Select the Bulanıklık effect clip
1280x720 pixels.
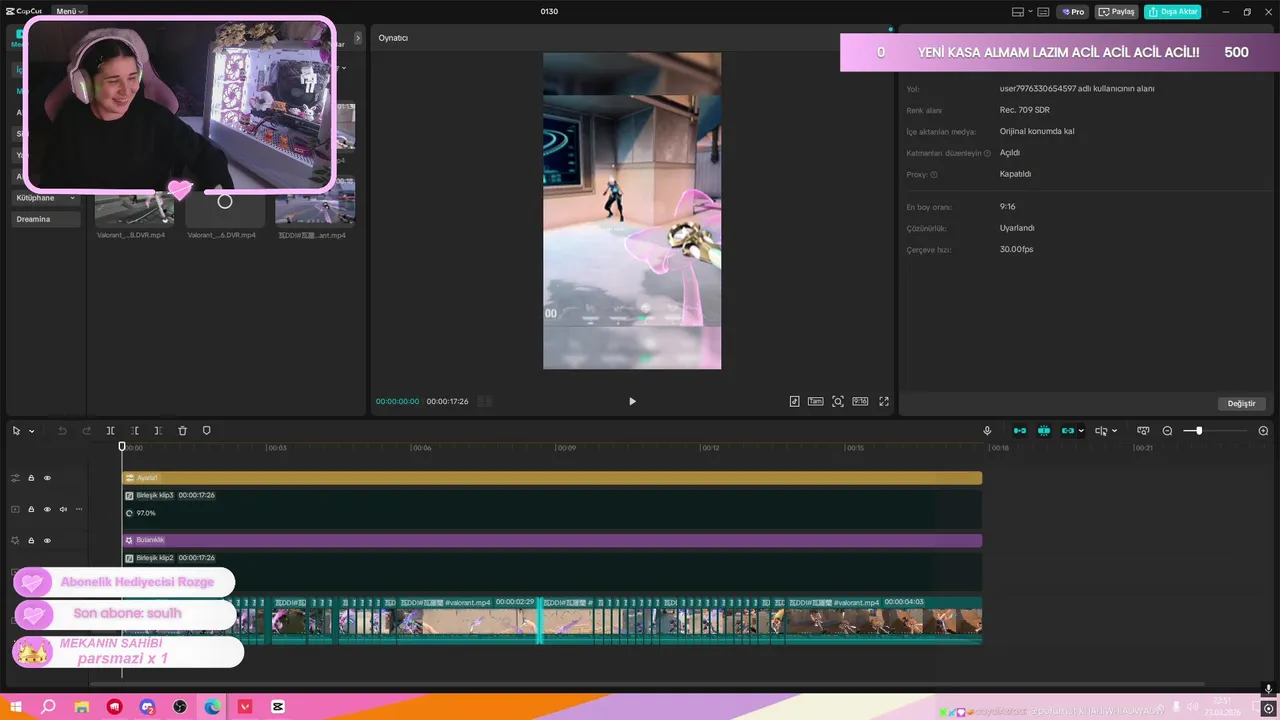coord(552,540)
